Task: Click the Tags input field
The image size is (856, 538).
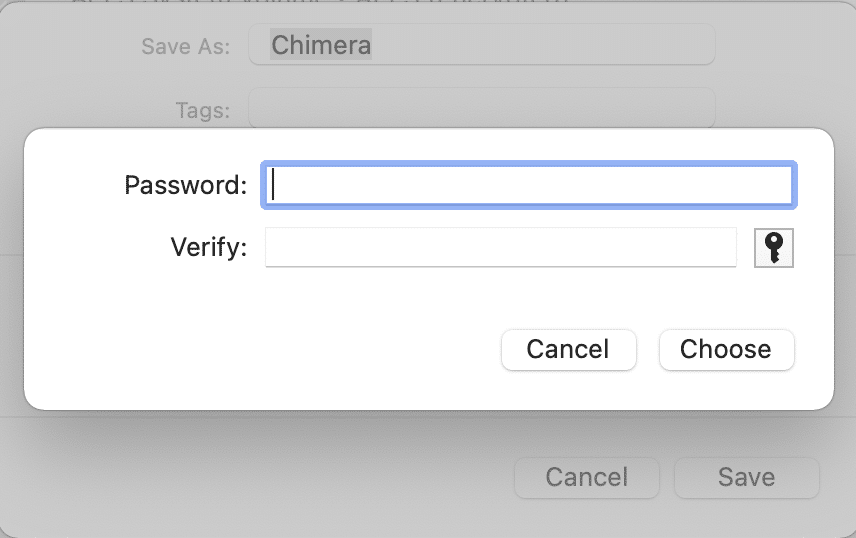Action: tap(481, 108)
